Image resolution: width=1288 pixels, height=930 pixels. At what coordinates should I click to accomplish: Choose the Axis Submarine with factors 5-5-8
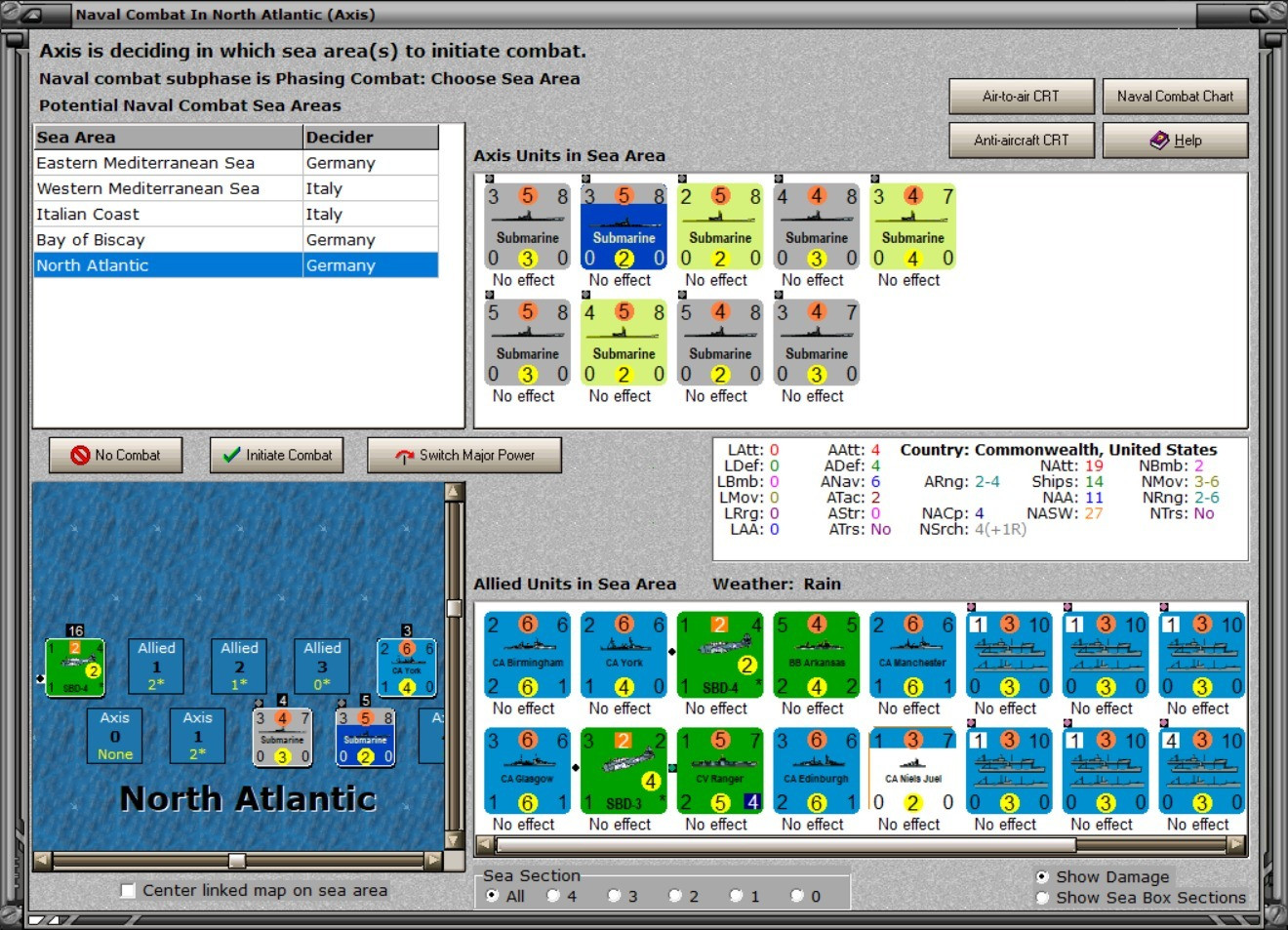coord(528,344)
